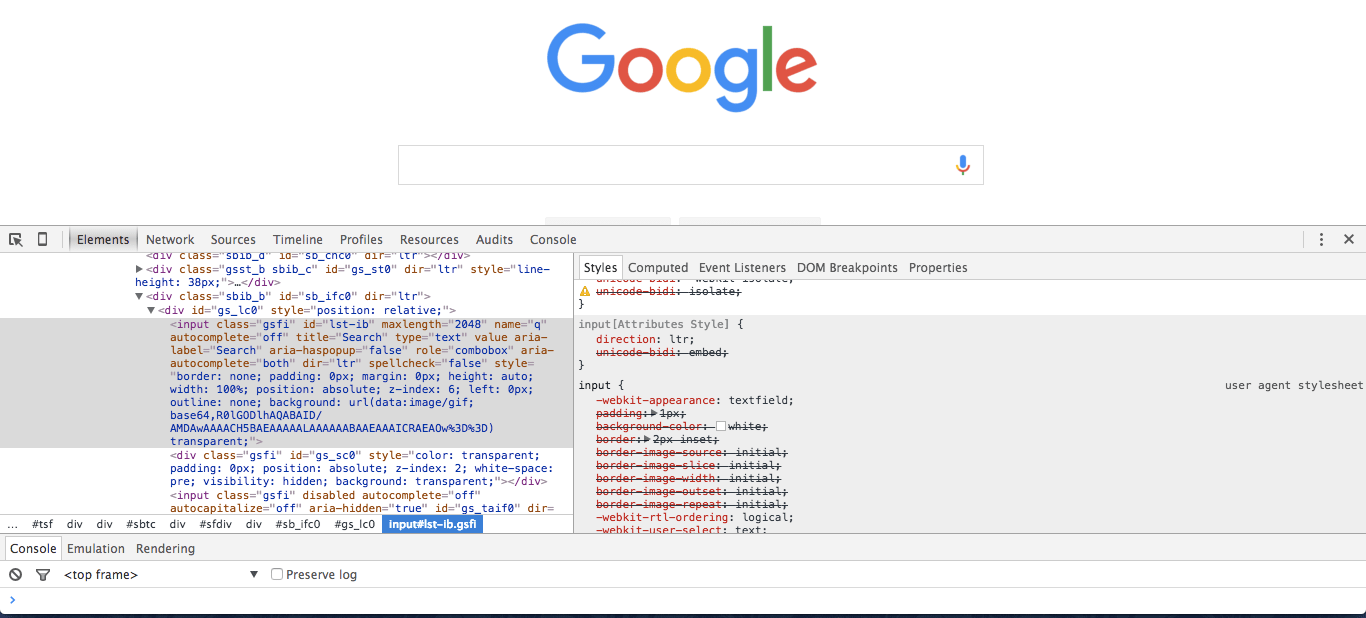This screenshot has width=1366, height=618.
Task: Select the Computed sidebar tab
Action: tap(658, 268)
